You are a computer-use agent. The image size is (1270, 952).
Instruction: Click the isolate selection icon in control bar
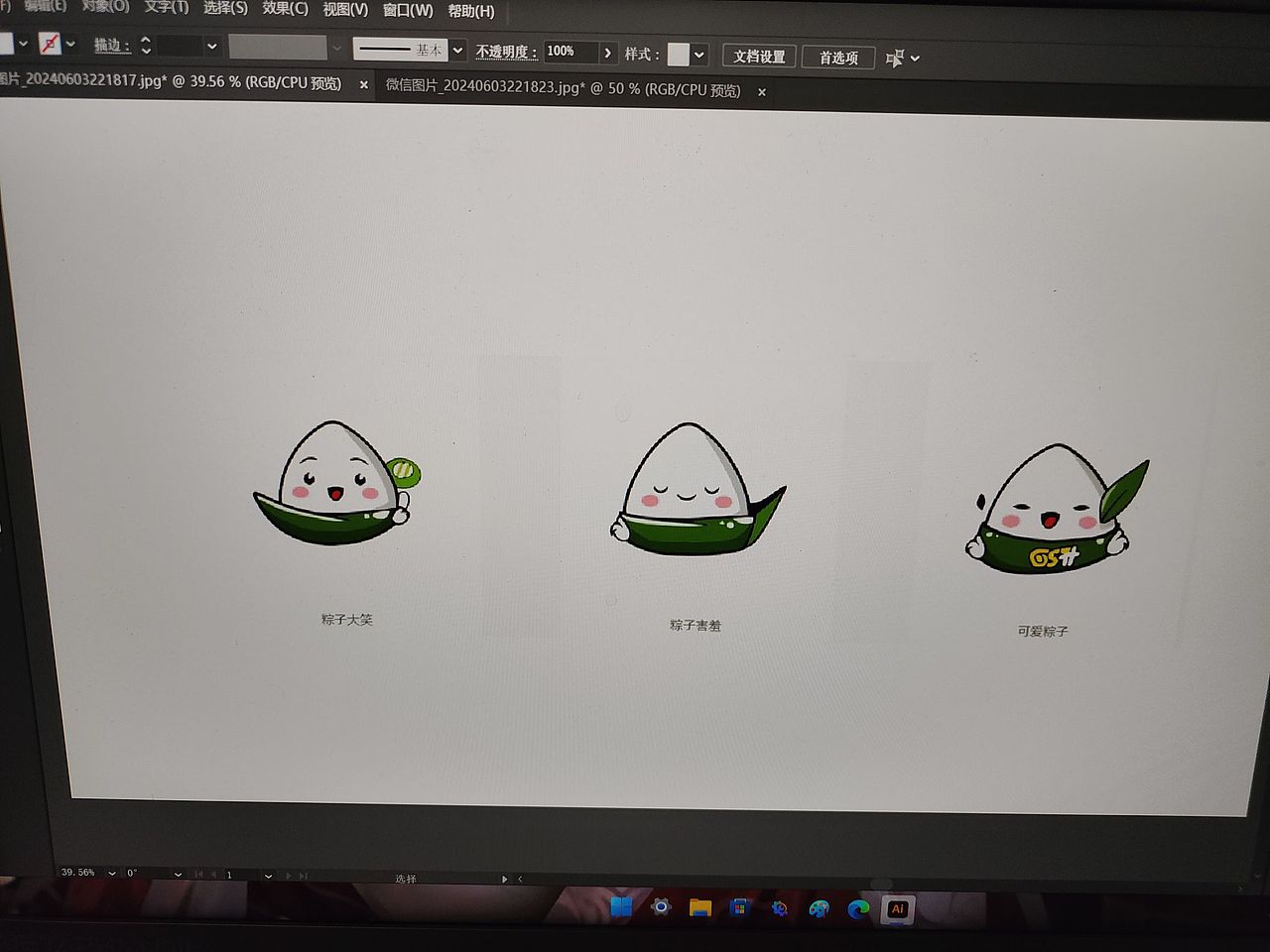point(896,58)
